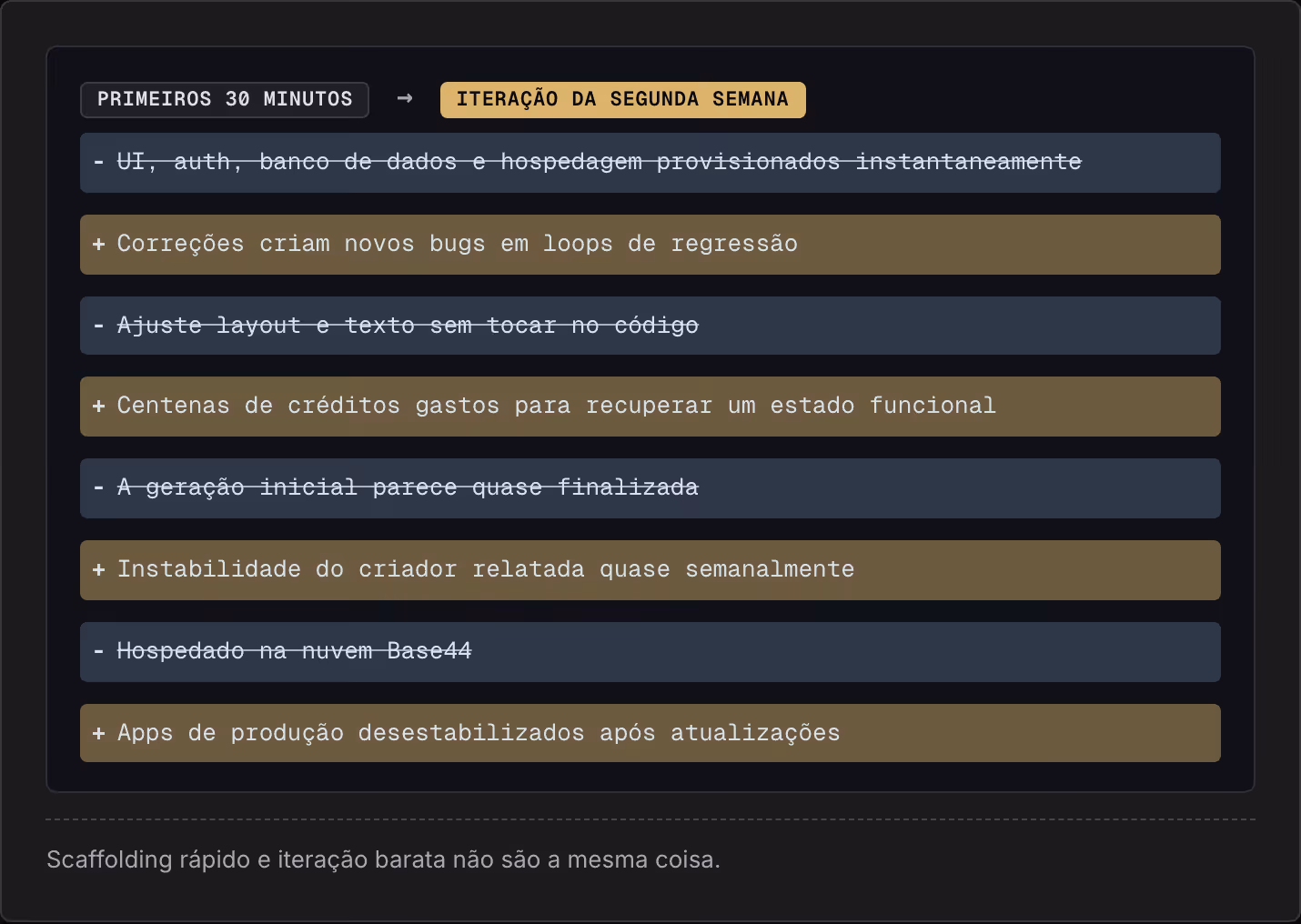This screenshot has height=924, width=1301.
Task: Click the minus sign before 'Ajuste layout'
Action: click(x=98, y=326)
